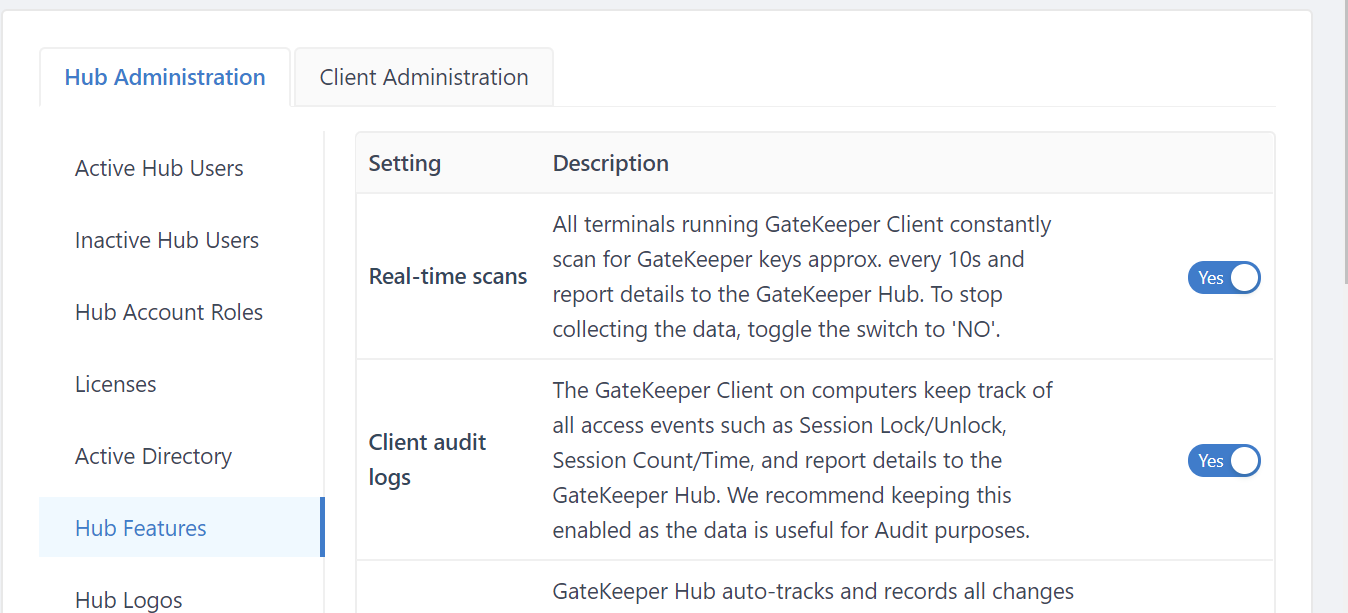Click the auto-tracks changes description text
1348x613 pixels.
pyautogui.click(x=813, y=592)
